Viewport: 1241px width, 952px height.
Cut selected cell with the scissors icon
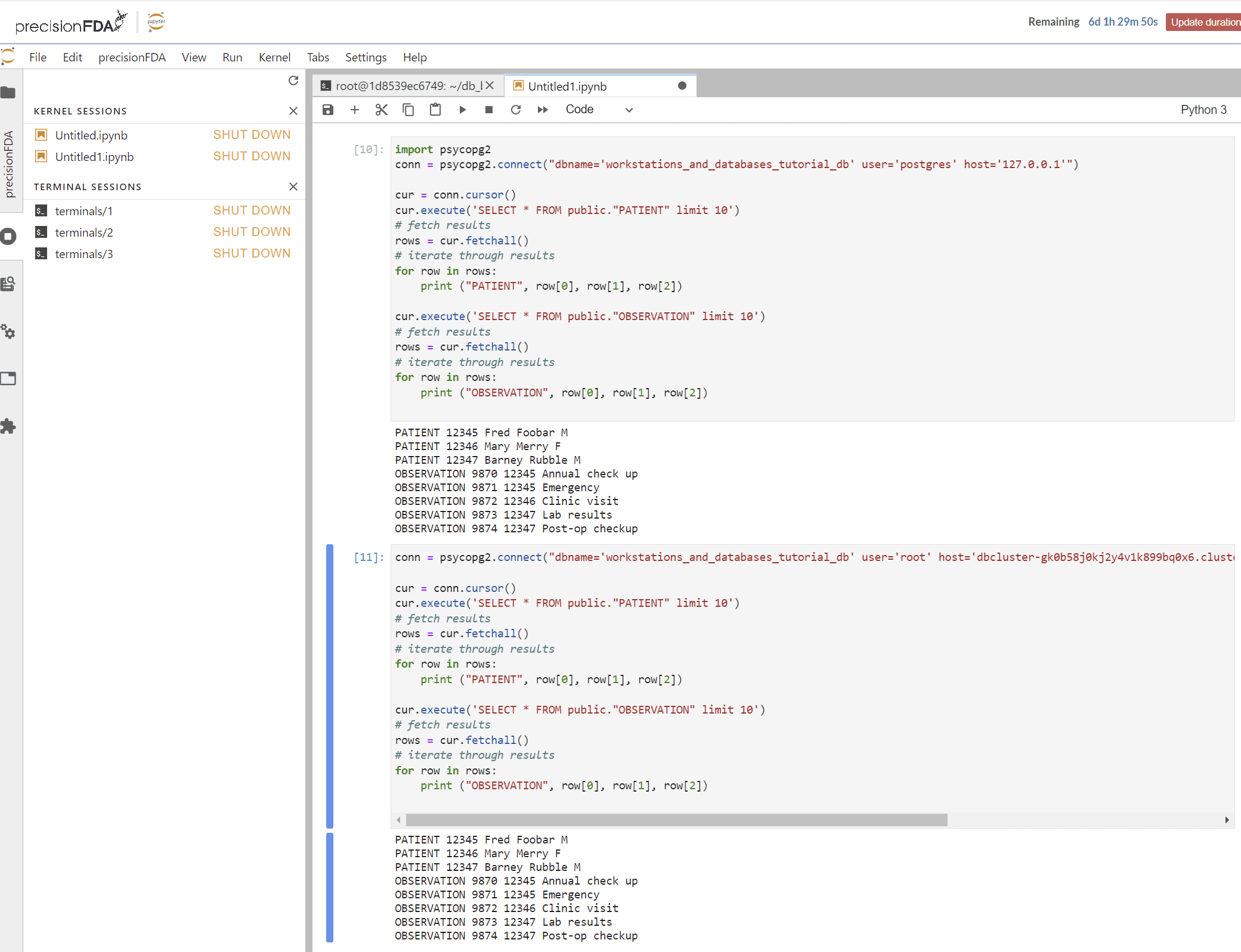coord(382,110)
